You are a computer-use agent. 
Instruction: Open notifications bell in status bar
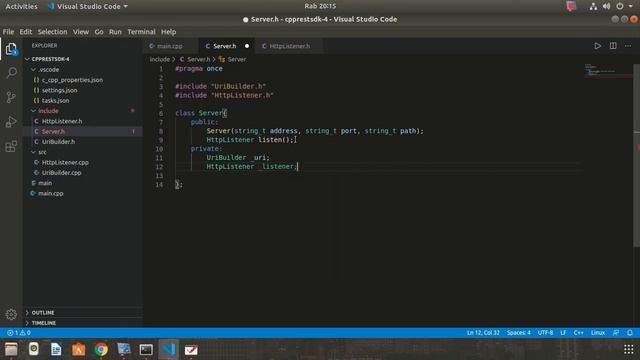click(630, 333)
